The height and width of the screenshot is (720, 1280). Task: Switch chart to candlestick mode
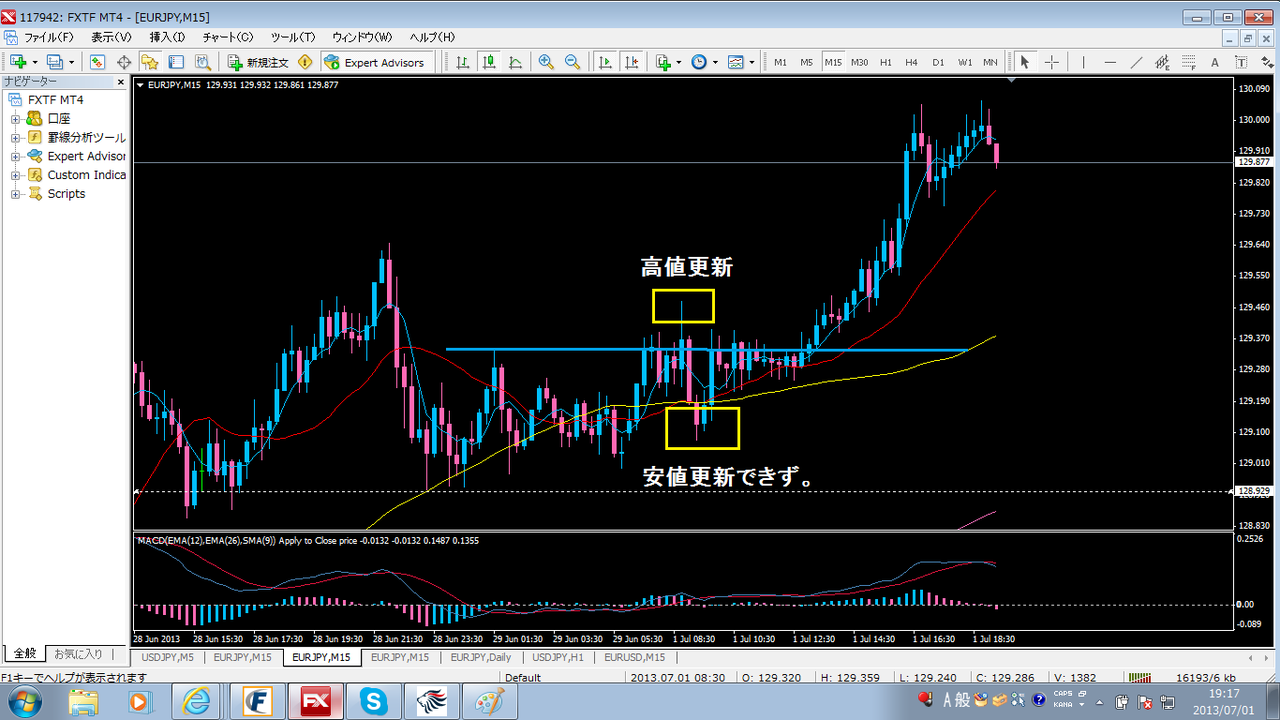click(x=489, y=62)
